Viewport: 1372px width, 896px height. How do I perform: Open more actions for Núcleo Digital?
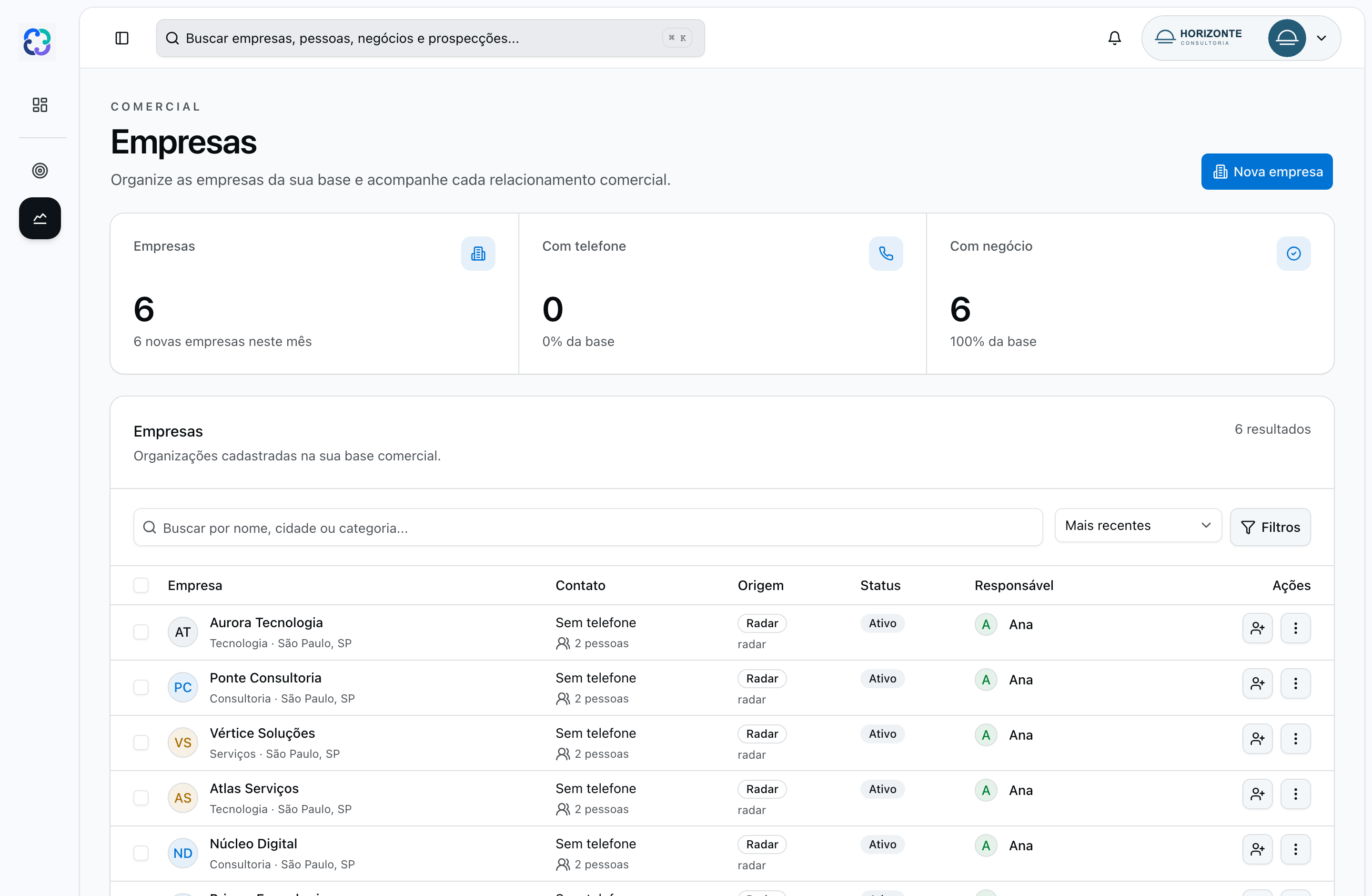[x=1295, y=849]
